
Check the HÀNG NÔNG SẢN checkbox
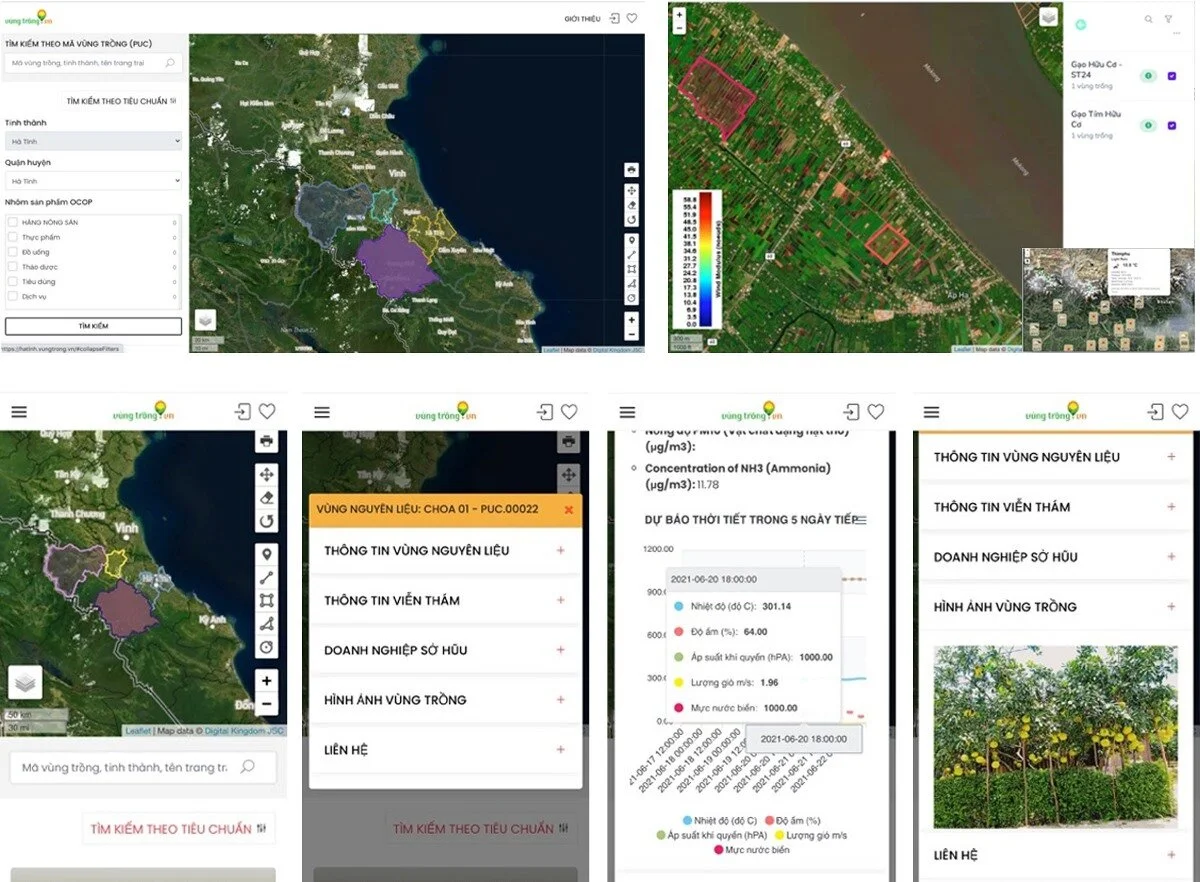click(x=12, y=223)
